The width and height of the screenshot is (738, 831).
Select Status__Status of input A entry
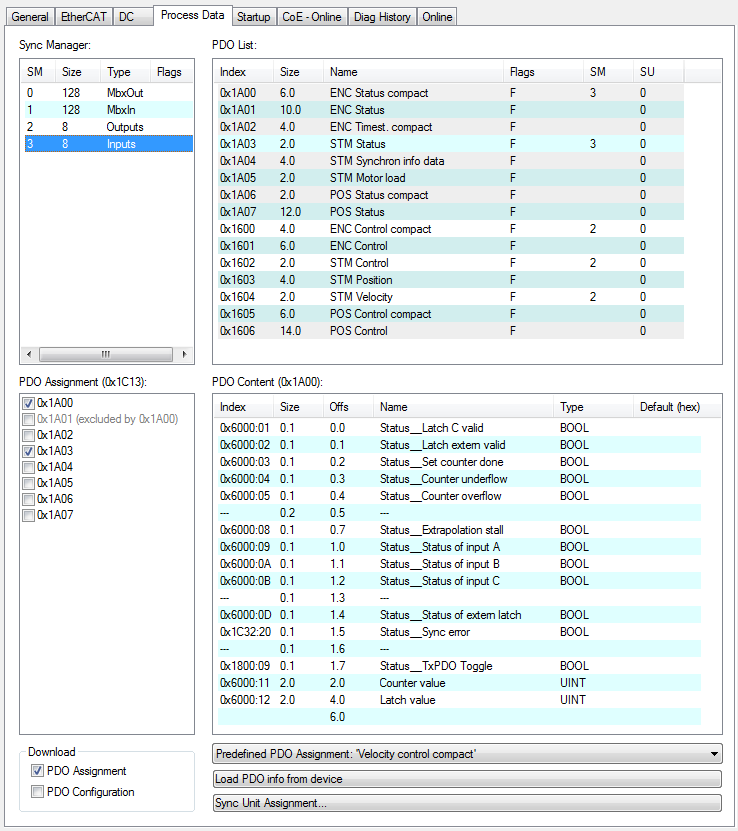pyautogui.click(x=459, y=546)
